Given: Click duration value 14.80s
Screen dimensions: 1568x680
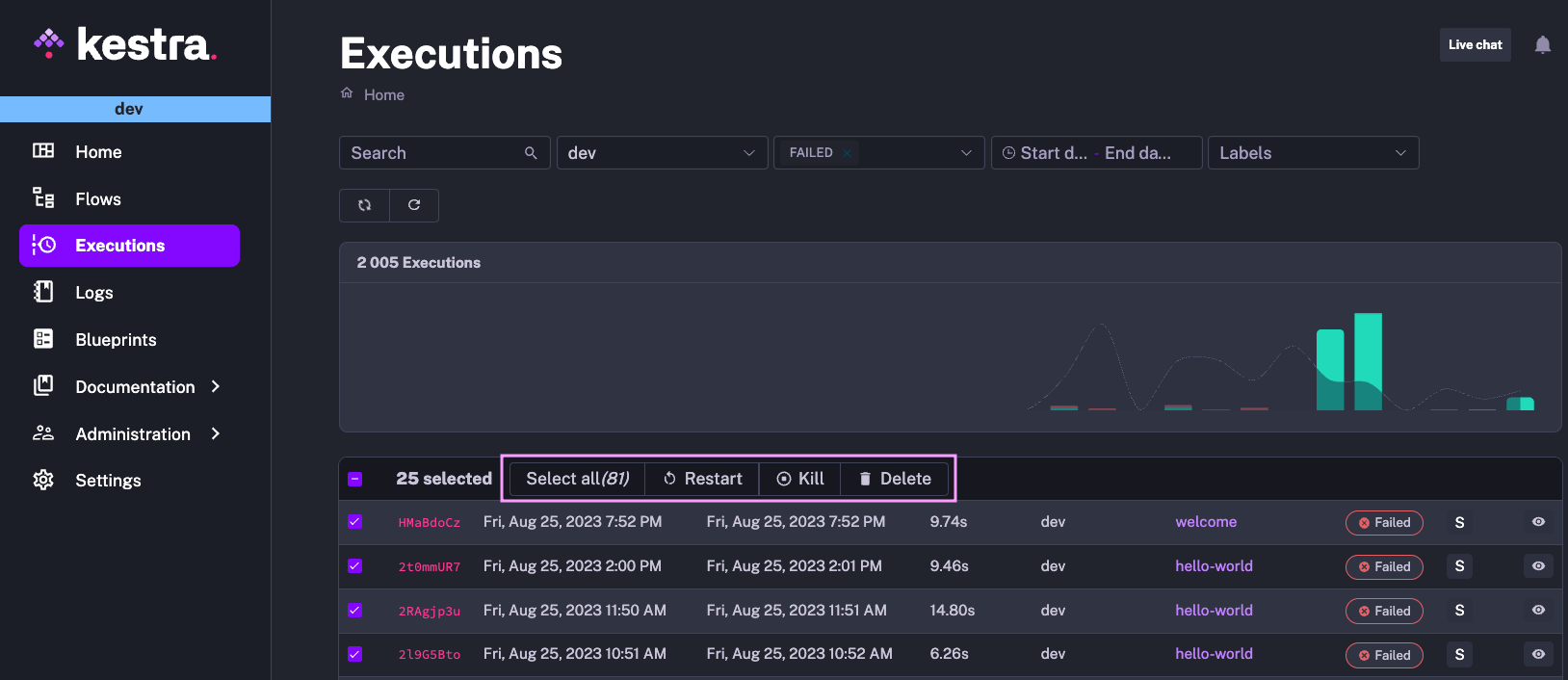Looking at the screenshot, I should click(953, 610).
